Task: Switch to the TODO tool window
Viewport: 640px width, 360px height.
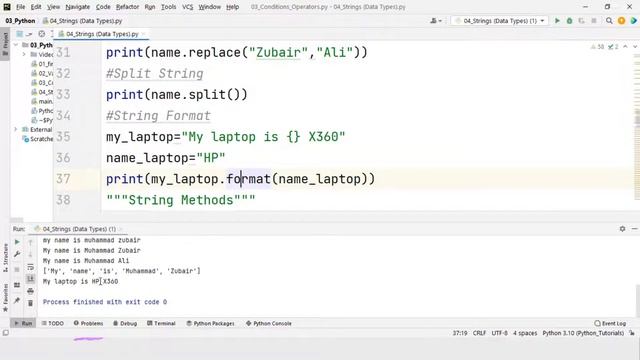Action: point(53,323)
